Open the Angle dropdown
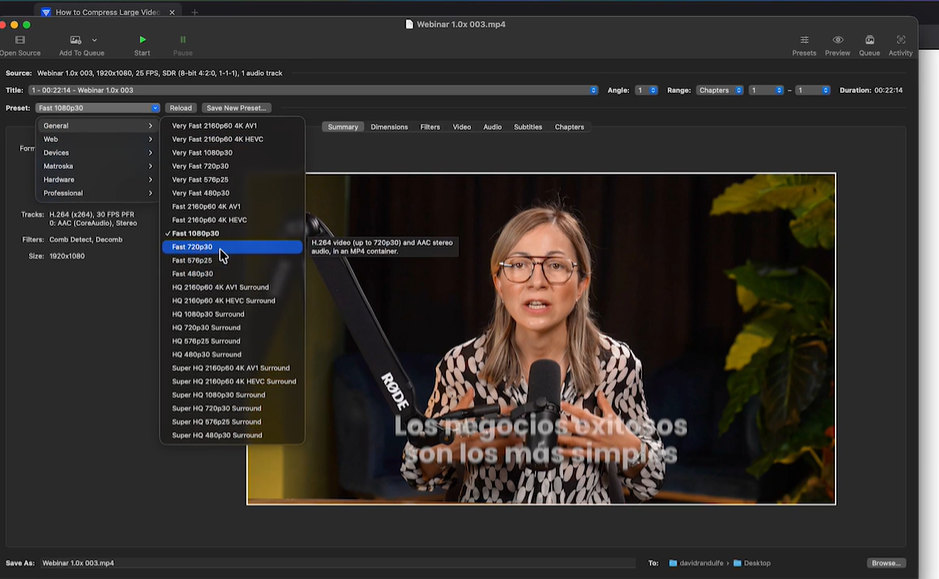The image size is (939, 579). 646,90
